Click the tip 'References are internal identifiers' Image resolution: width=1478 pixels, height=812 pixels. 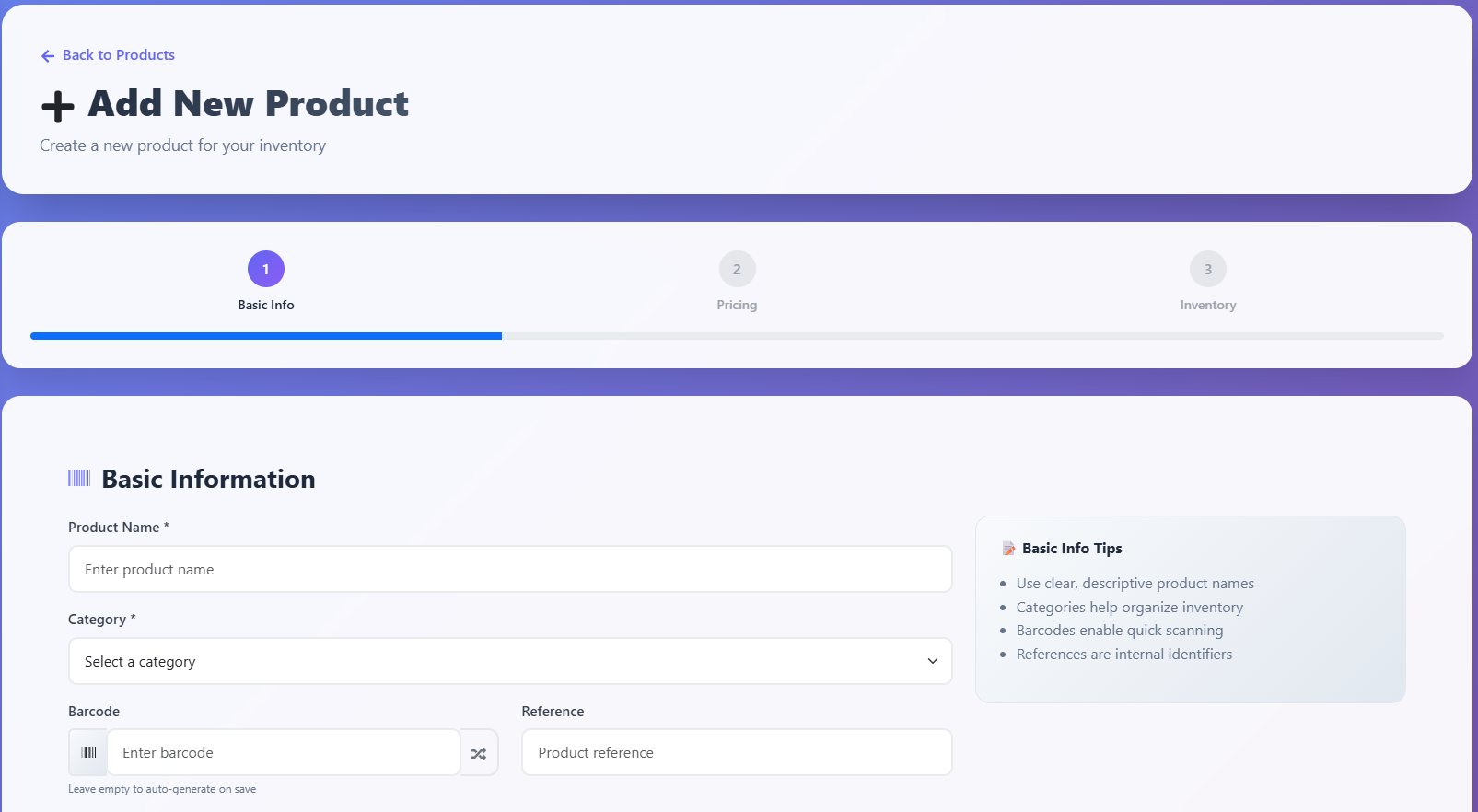point(1124,655)
